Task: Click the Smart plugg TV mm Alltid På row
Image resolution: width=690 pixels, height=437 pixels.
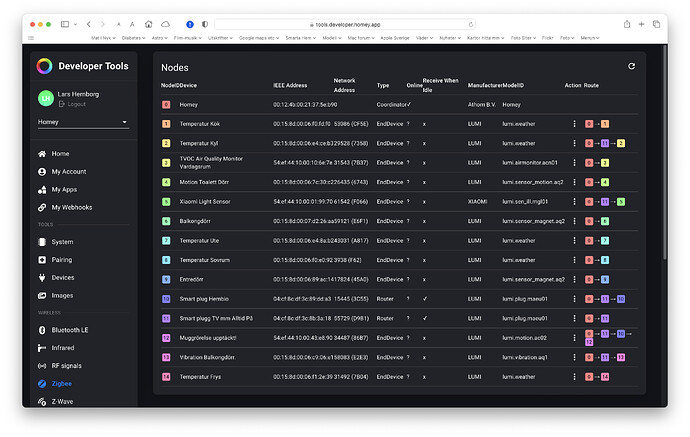Action: pyautogui.click(x=400, y=318)
